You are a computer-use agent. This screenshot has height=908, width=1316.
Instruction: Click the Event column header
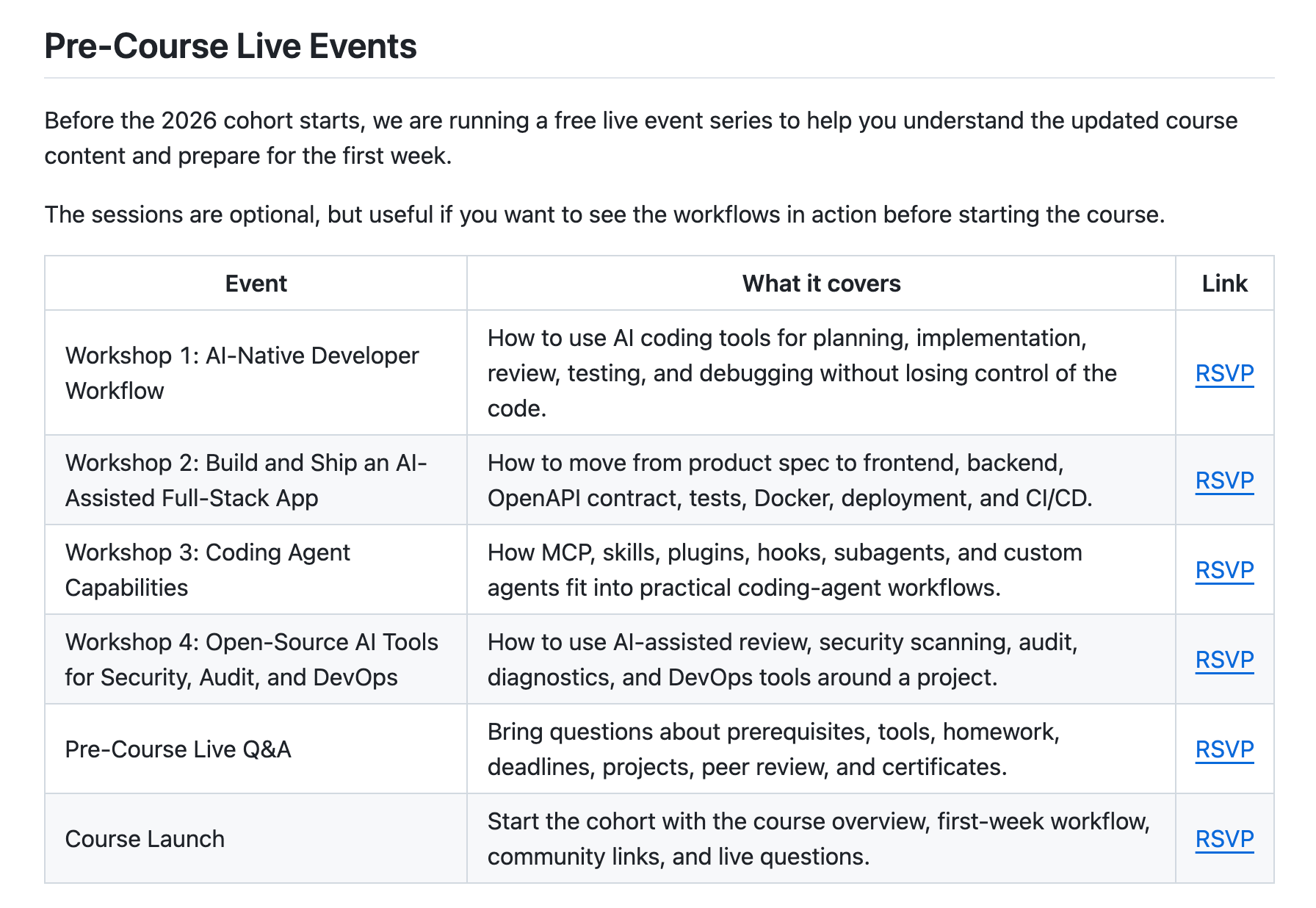[x=256, y=284]
